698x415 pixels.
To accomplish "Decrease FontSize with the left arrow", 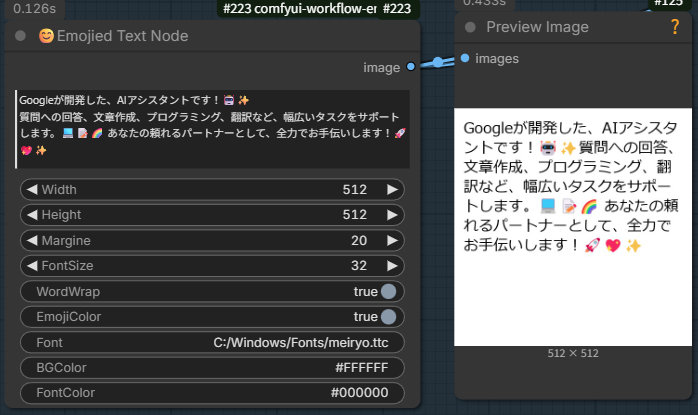I will (x=31, y=265).
